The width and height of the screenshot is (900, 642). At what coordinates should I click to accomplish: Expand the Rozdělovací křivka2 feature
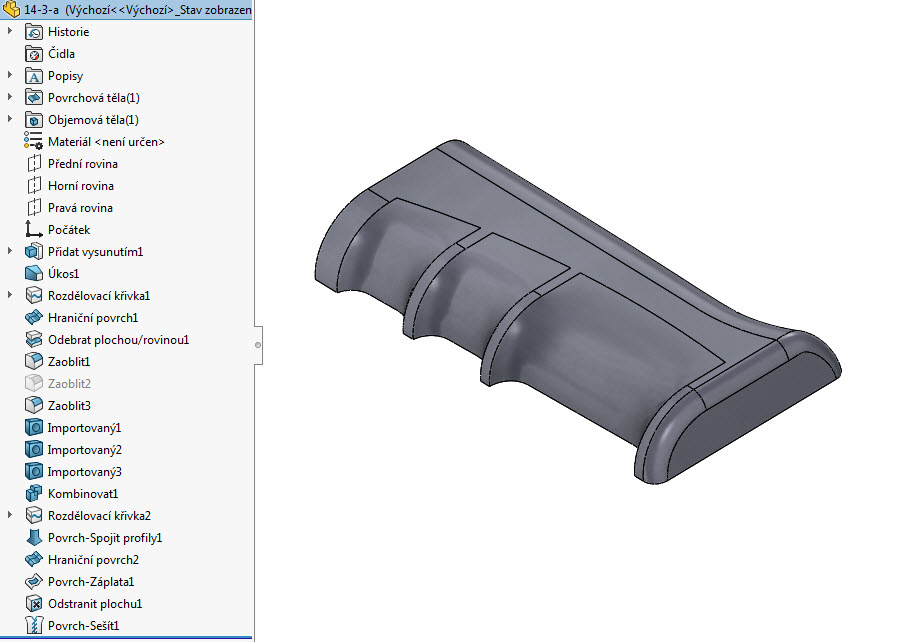[x=9, y=515]
